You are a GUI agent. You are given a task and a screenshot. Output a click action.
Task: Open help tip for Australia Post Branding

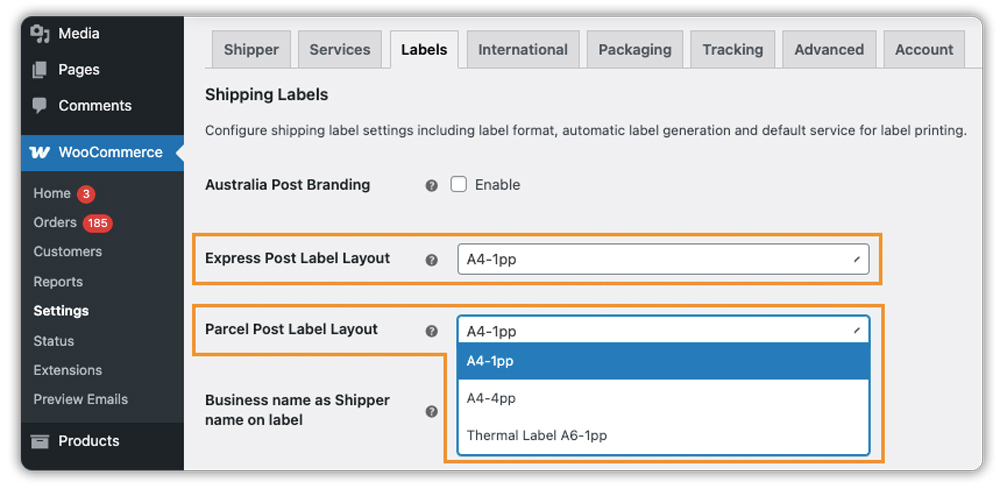point(432,186)
